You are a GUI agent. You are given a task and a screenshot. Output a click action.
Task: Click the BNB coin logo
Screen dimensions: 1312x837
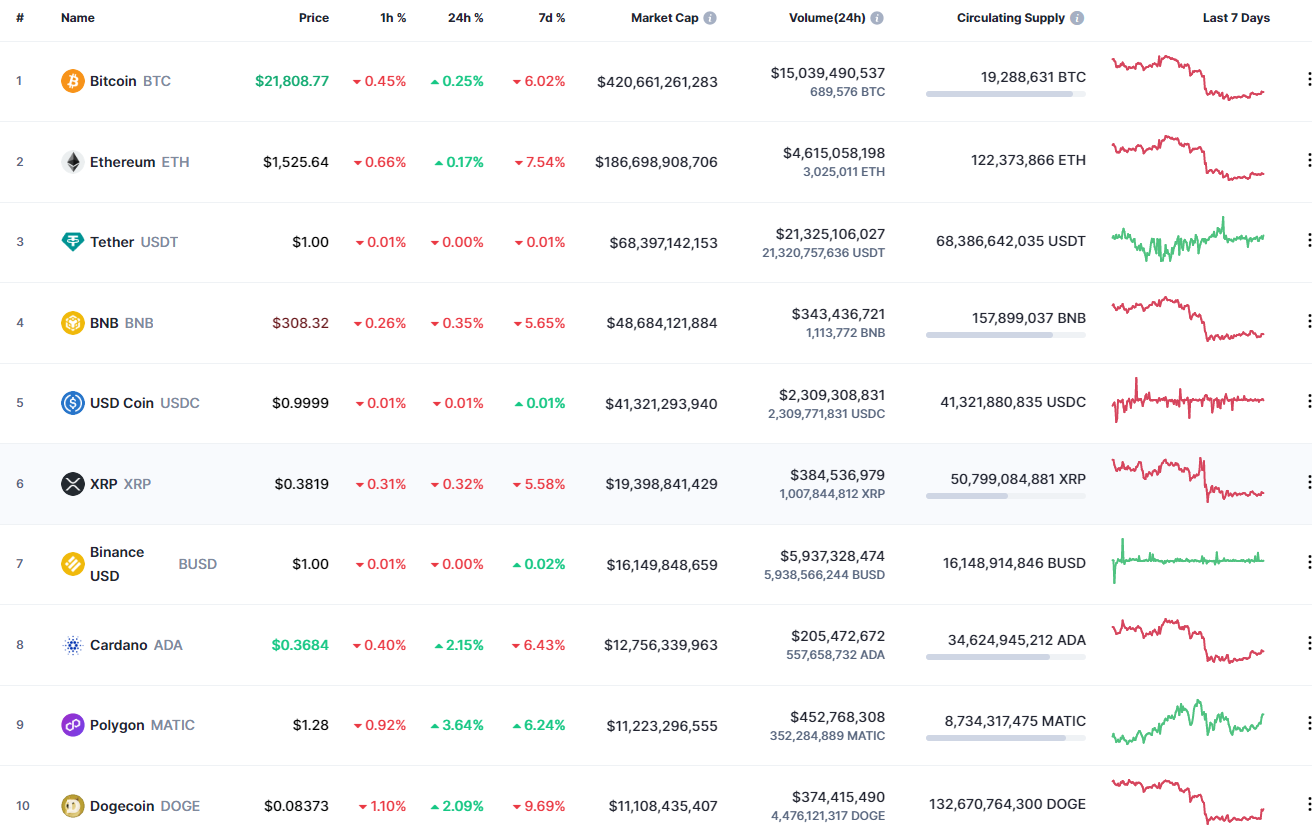pos(71,322)
